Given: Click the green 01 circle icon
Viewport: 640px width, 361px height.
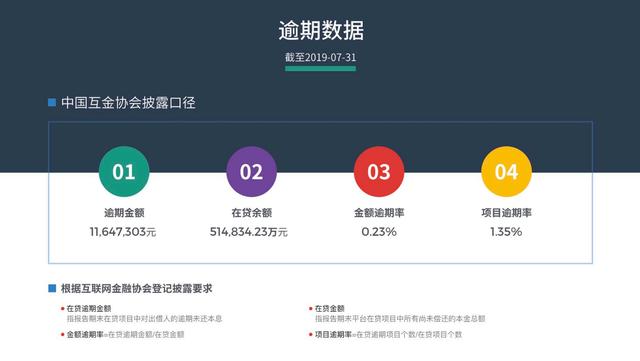Looking at the screenshot, I should tap(124, 172).
